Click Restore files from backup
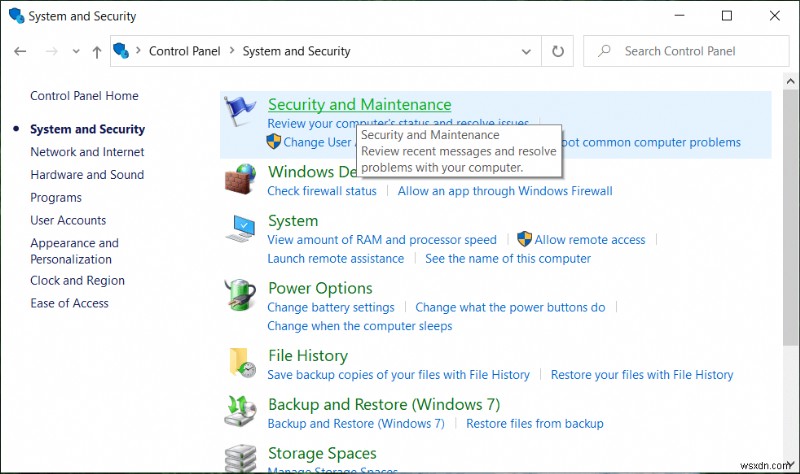 (x=535, y=423)
